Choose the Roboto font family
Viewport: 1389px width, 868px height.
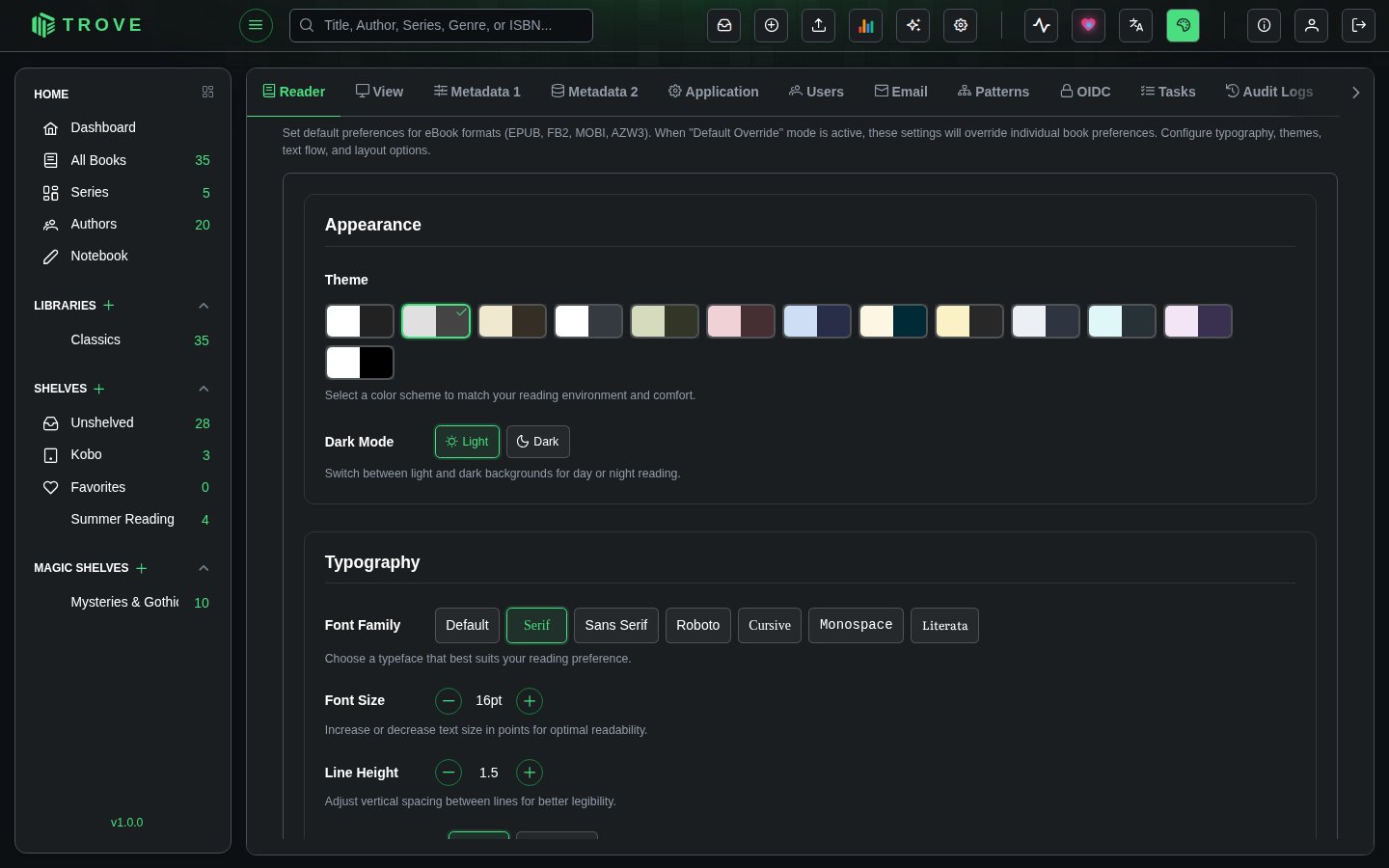[x=698, y=625]
